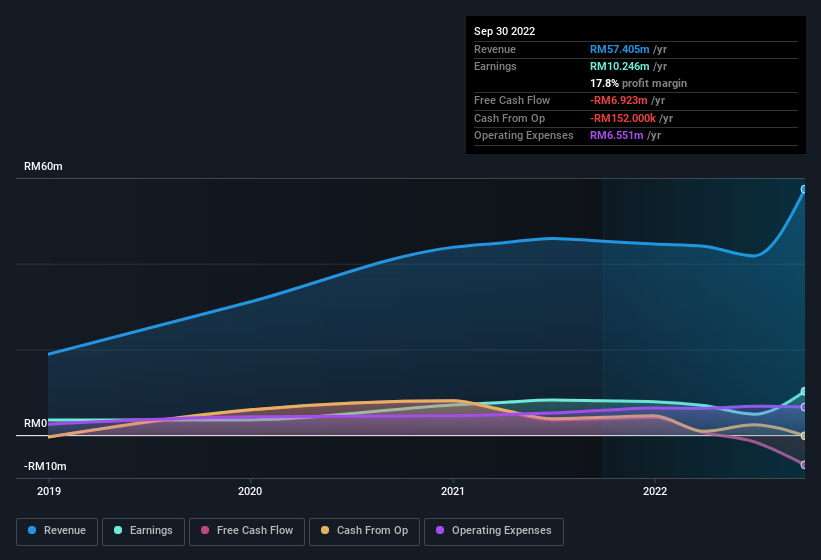
Task: Click the Earnings row label in tooltip
Action: click(x=495, y=66)
